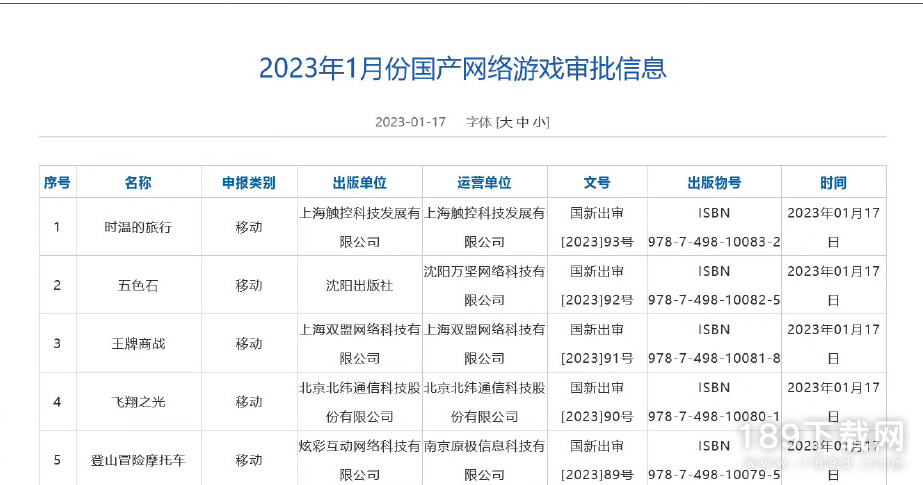Click serial number 2 in 五色石 row
The image size is (923, 485).
pos(57,285)
